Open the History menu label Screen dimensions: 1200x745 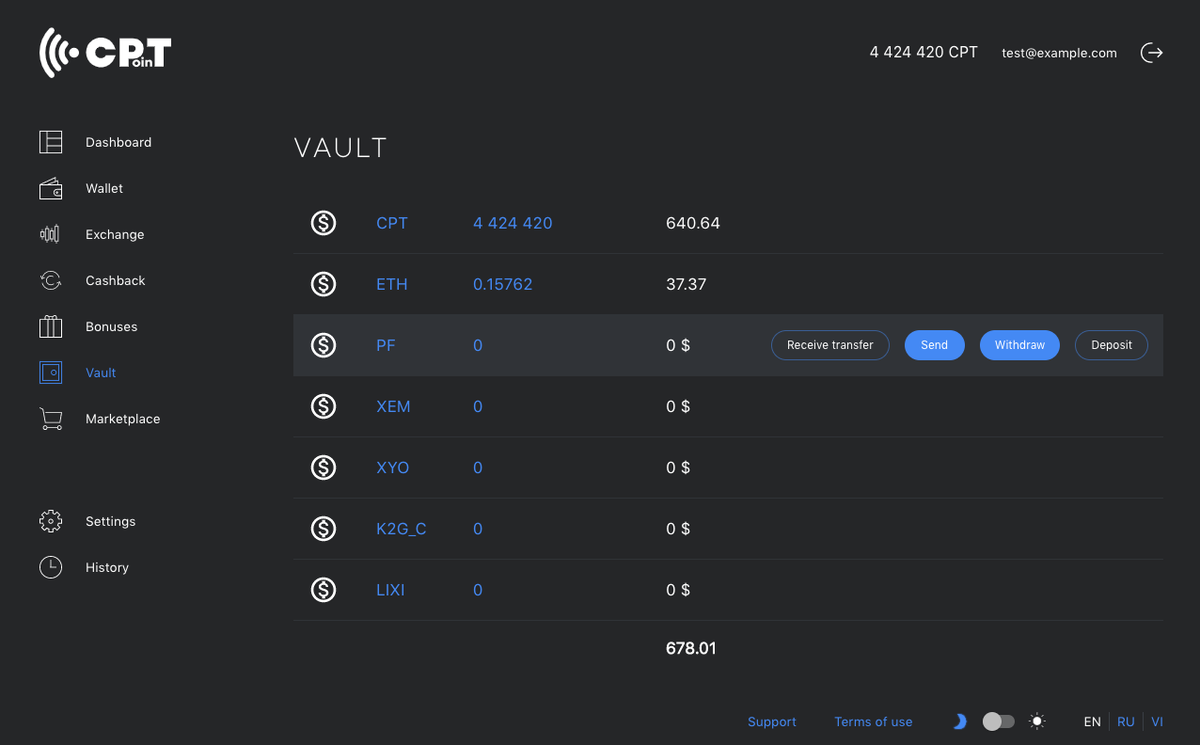pyautogui.click(x=107, y=567)
